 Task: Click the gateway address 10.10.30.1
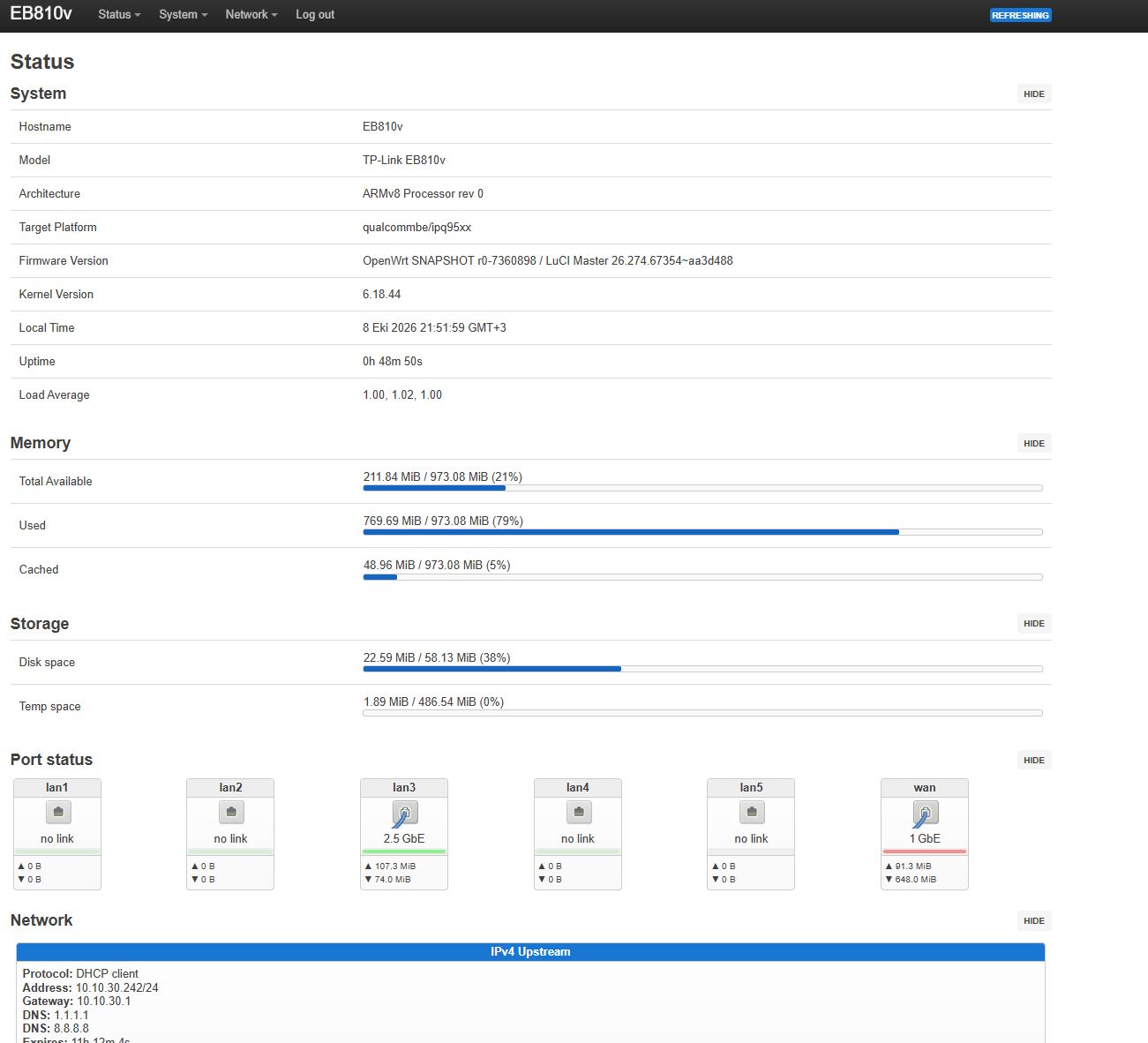104,1002
